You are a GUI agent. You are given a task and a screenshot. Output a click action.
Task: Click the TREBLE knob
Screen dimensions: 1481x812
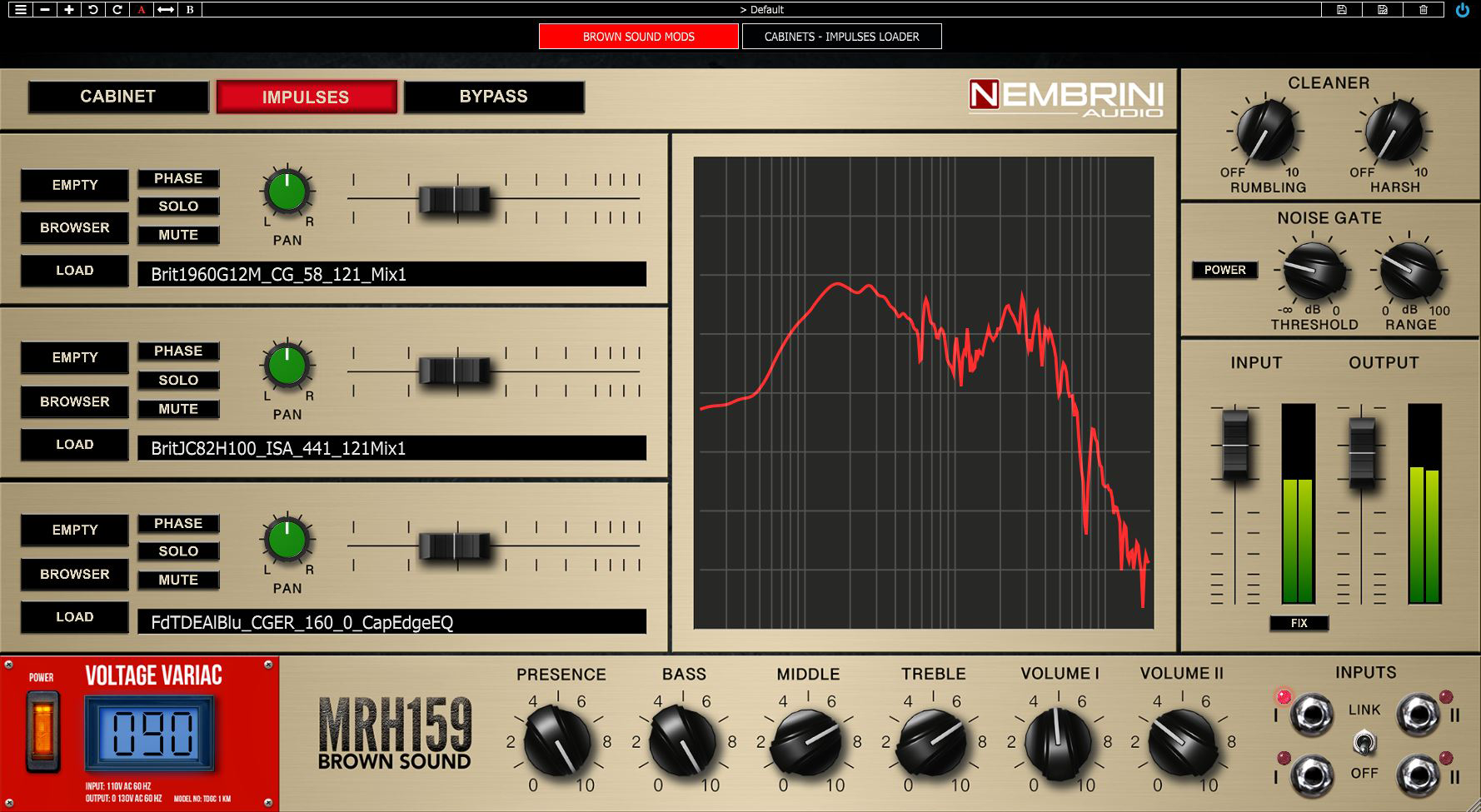932,742
